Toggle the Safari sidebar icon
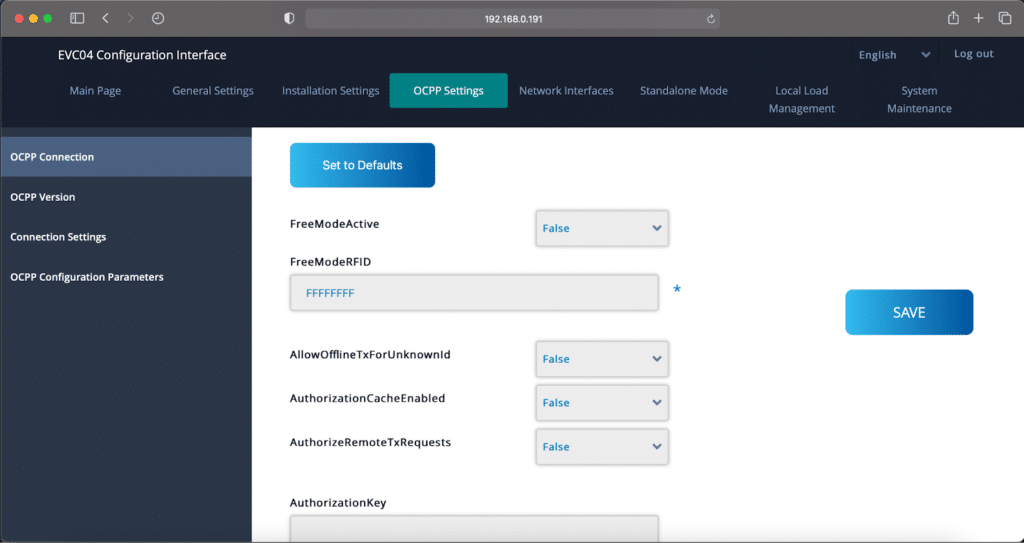This screenshot has width=1024, height=543. coord(77,18)
